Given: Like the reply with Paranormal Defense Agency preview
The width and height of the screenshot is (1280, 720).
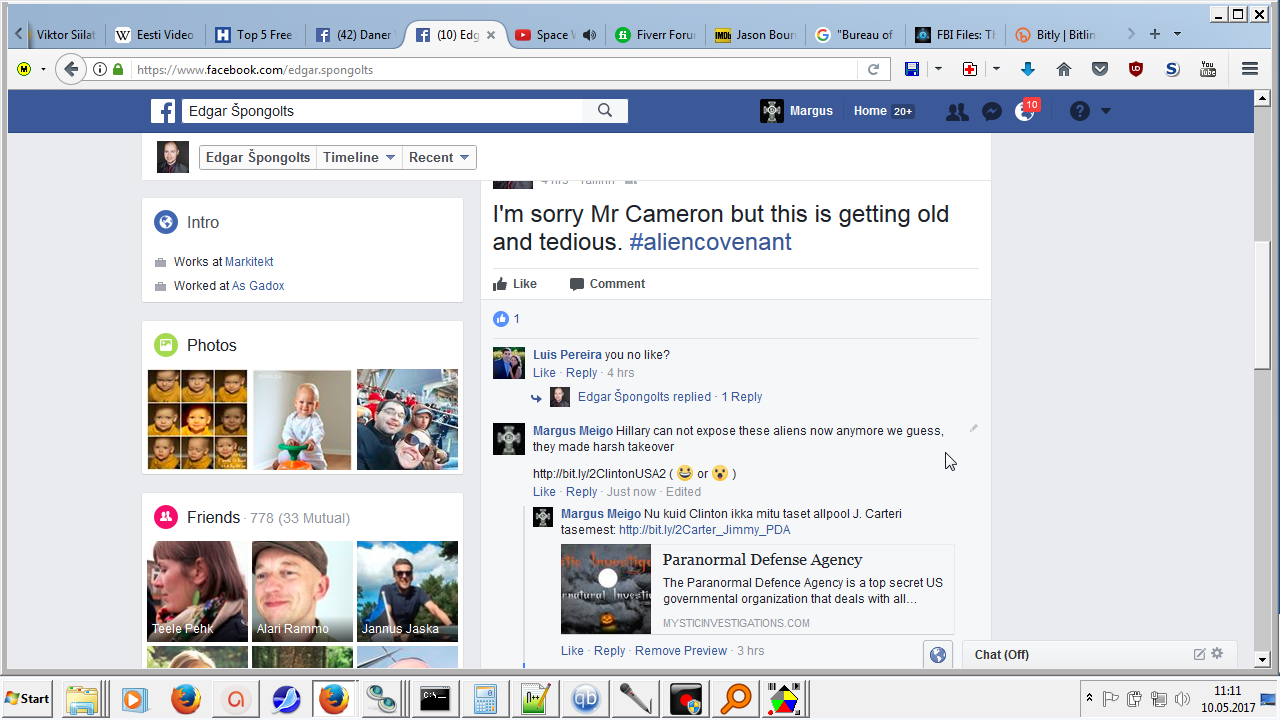Looking at the screenshot, I should click(x=572, y=651).
